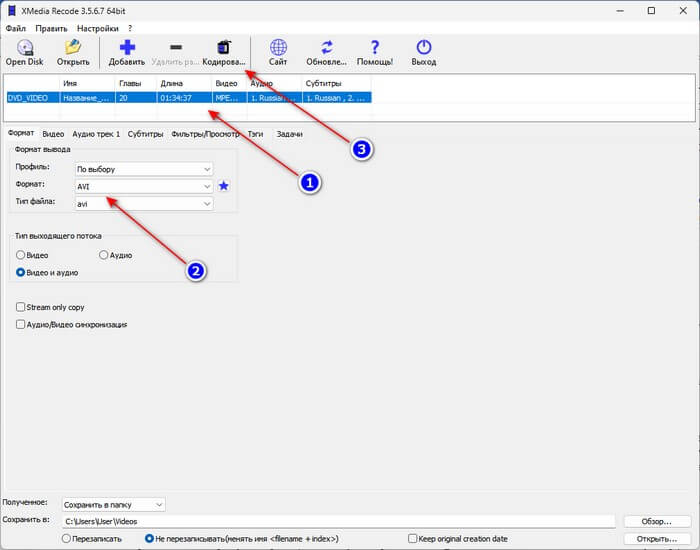
Task: Click the Сохранить в path field
Action: click(x=337, y=521)
